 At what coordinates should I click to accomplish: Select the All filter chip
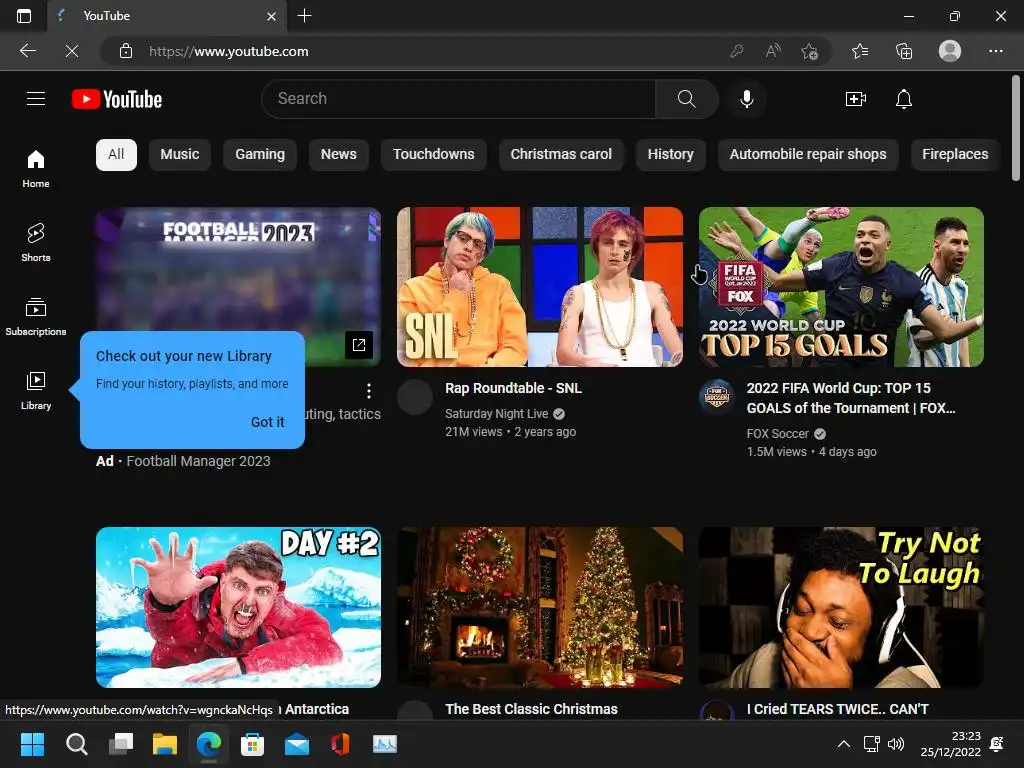(116, 155)
